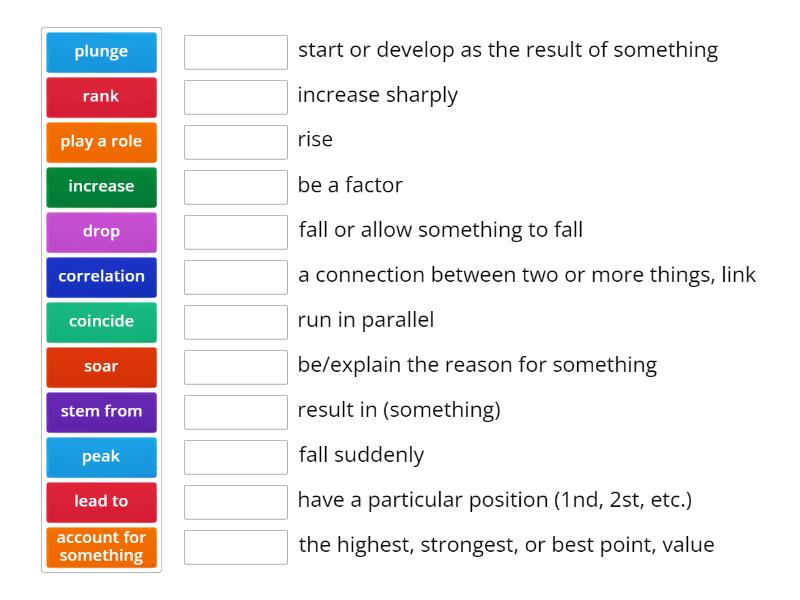The height and width of the screenshot is (600, 800).
Task: Click the answer box beside 'fall suddenly'
Action: pyautogui.click(x=235, y=456)
